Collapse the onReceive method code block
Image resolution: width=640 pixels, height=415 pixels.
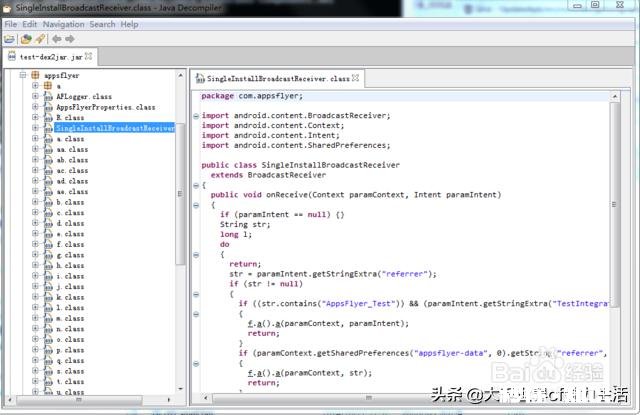click(196, 205)
